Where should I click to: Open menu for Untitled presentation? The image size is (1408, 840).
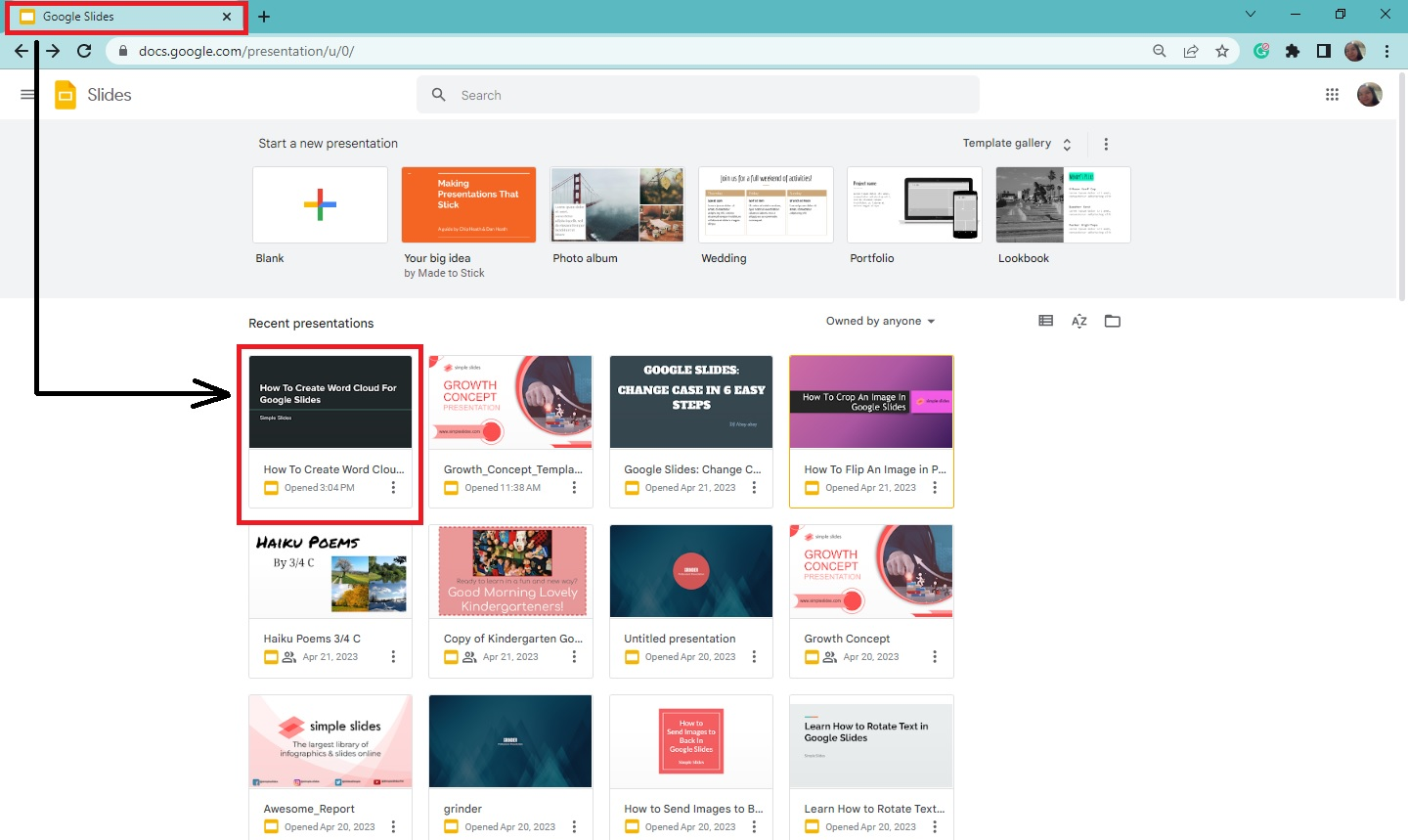754,657
